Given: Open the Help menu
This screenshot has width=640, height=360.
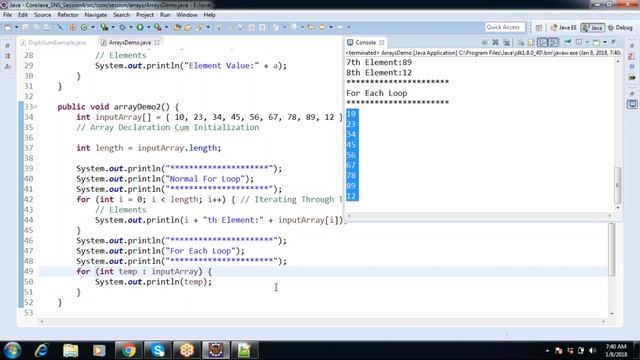Looking at the screenshot, I should [209, 15].
